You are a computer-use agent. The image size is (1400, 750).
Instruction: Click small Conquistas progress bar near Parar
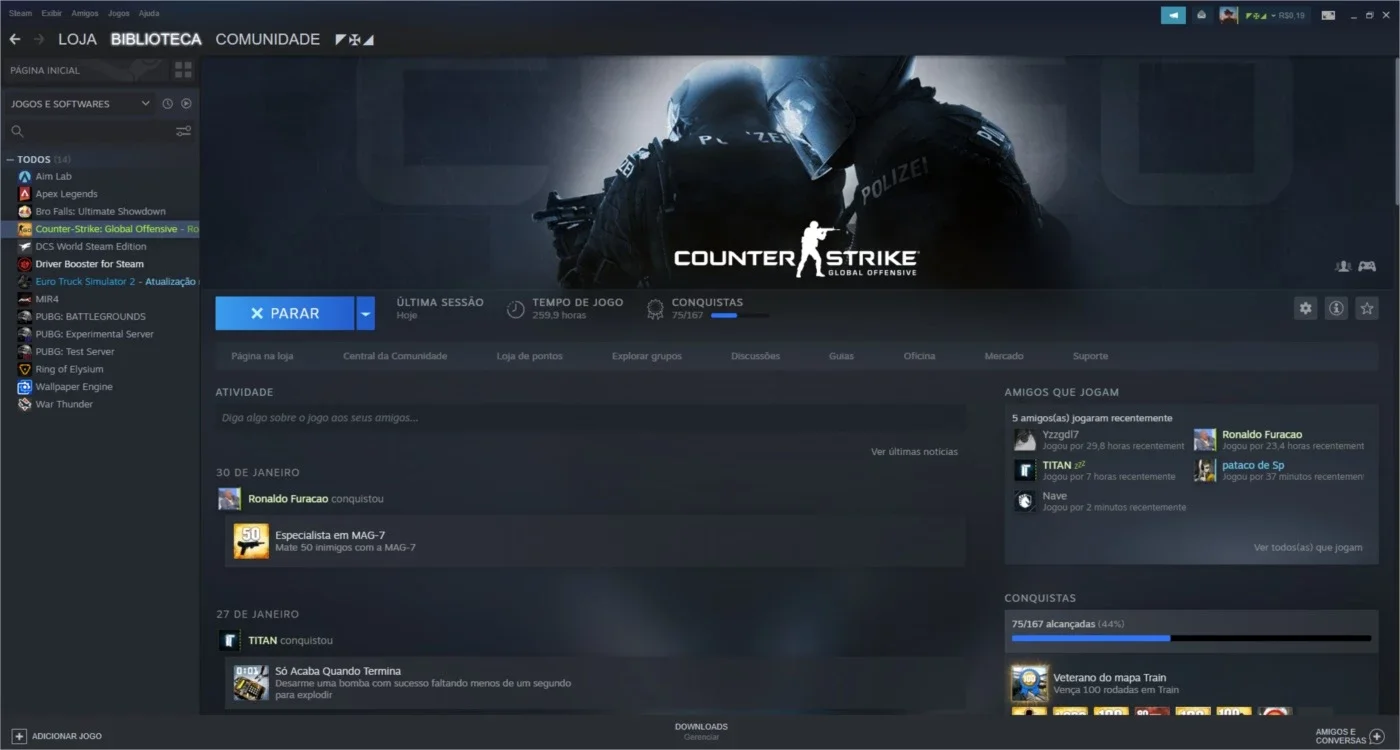(740, 316)
